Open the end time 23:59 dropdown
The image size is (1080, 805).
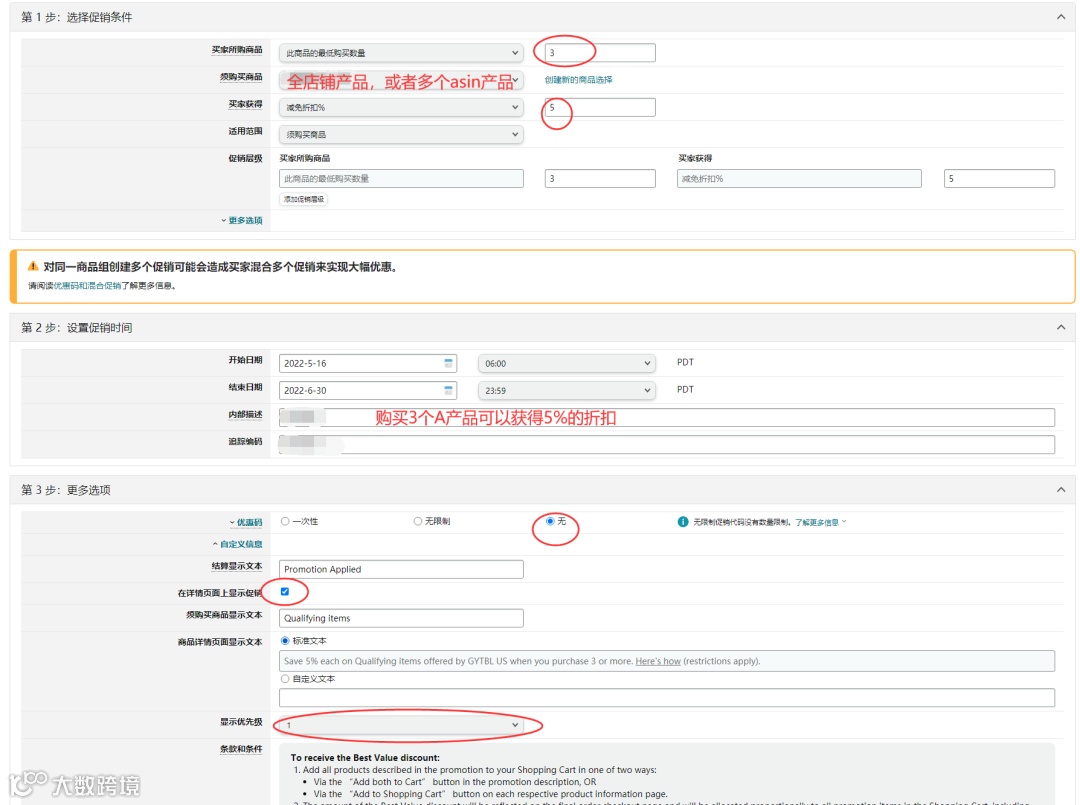click(566, 390)
